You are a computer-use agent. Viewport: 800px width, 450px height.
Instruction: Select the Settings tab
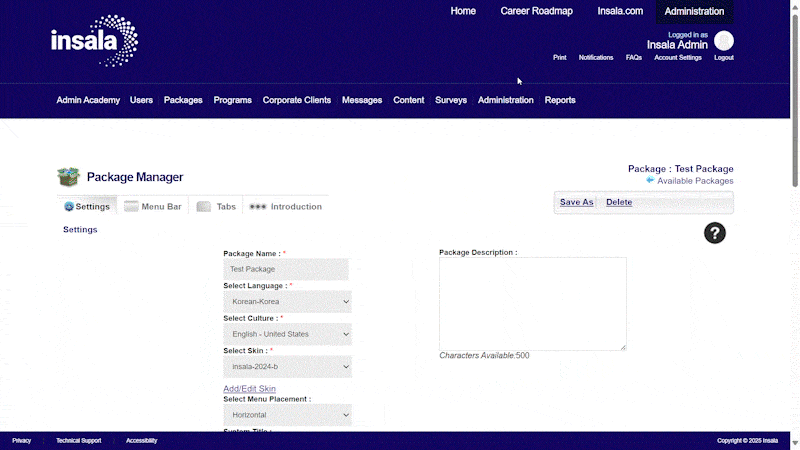click(x=87, y=207)
